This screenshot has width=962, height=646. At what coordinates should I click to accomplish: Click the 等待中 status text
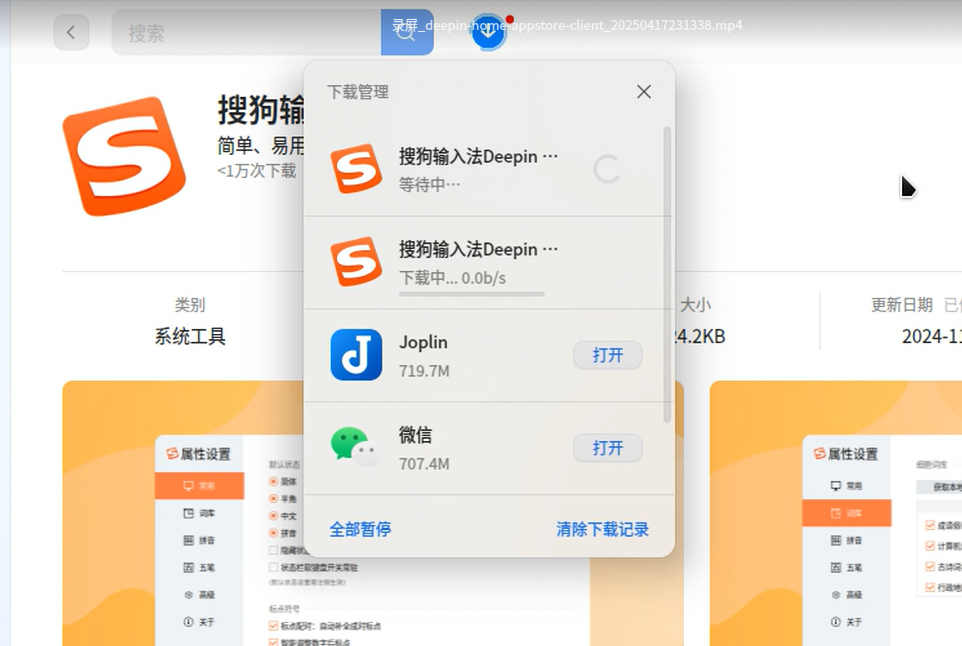[429, 185]
